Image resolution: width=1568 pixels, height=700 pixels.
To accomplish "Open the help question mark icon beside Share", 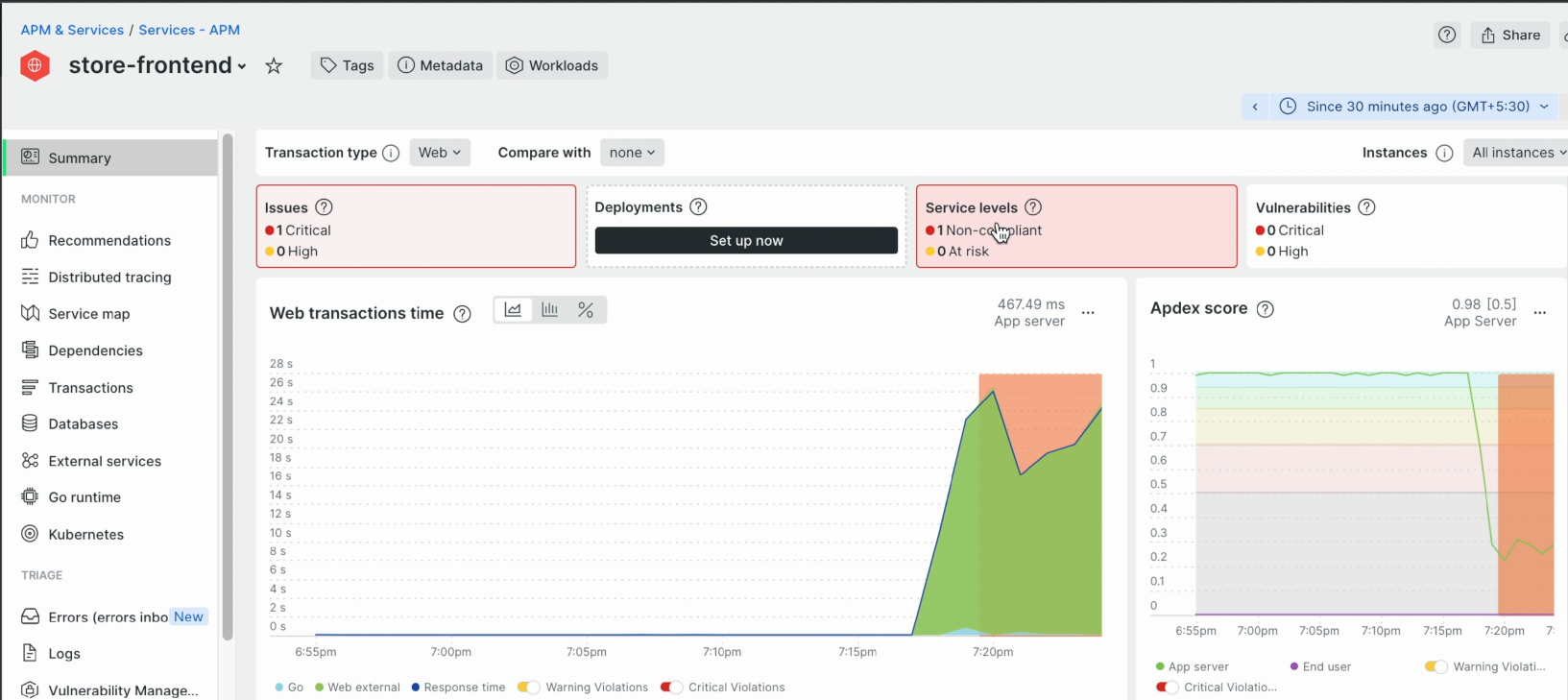I will tap(1447, 35).
